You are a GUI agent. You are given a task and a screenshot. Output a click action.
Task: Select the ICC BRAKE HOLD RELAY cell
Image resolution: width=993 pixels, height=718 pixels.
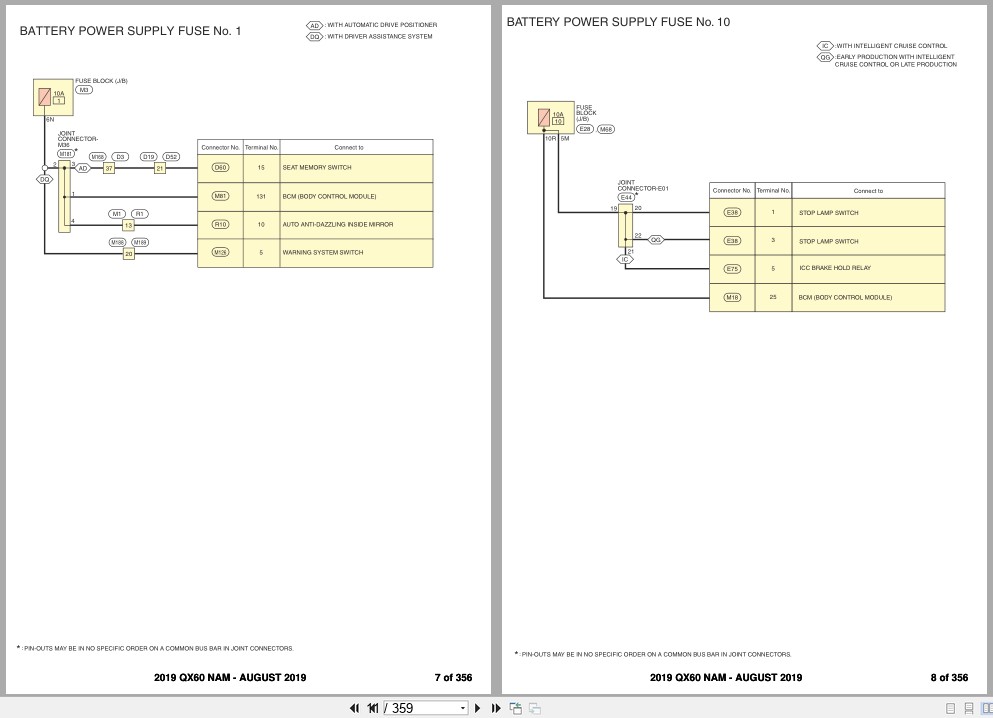pos(868,268)
